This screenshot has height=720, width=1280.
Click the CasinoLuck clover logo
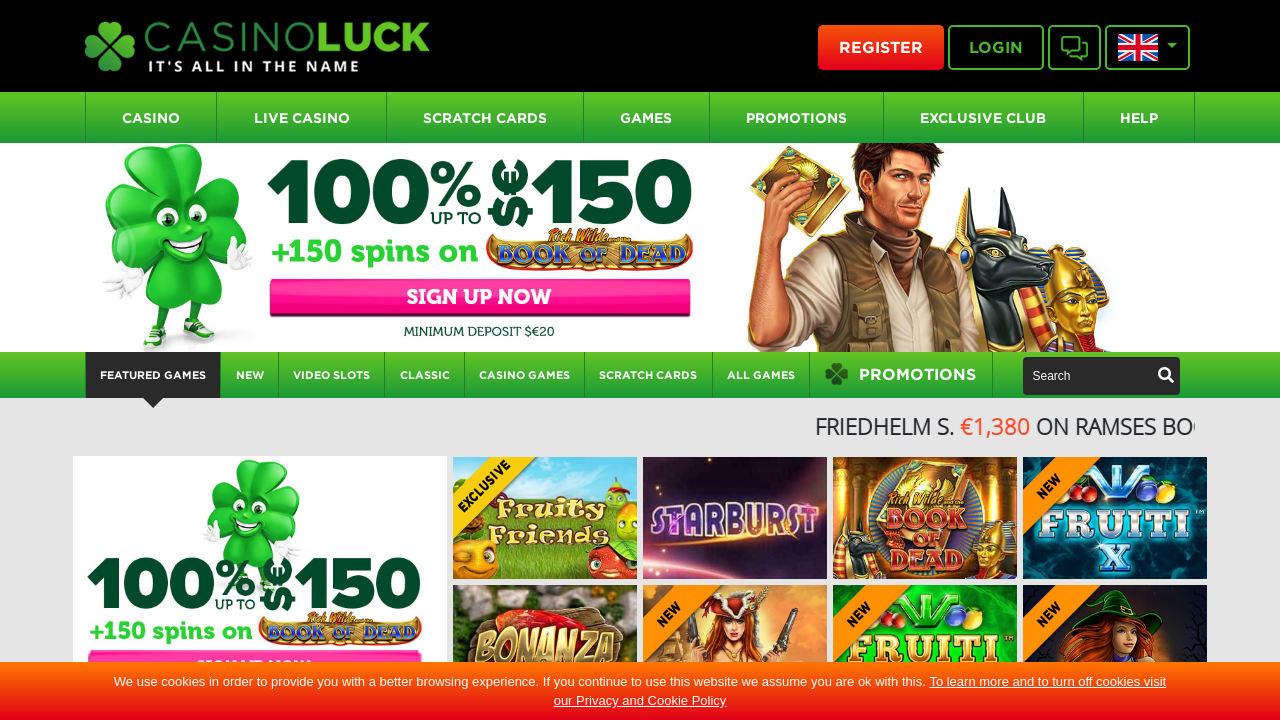point(257,47)
